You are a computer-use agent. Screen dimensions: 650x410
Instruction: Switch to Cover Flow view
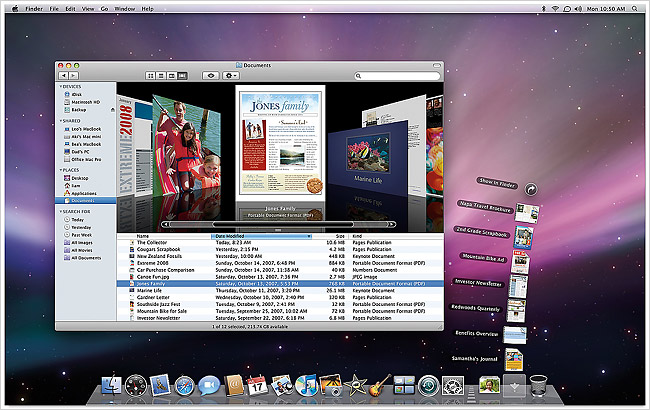tap(182, 75)
